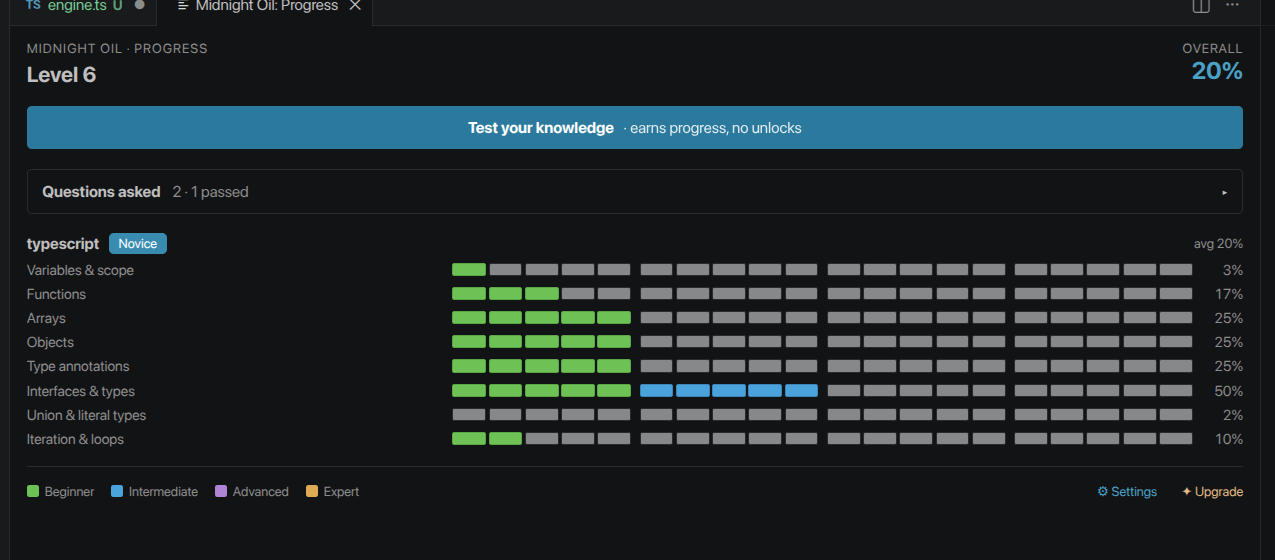Open Settings link with gear icon
This screenshot has height=560, width=1275.
(1127, 492)
